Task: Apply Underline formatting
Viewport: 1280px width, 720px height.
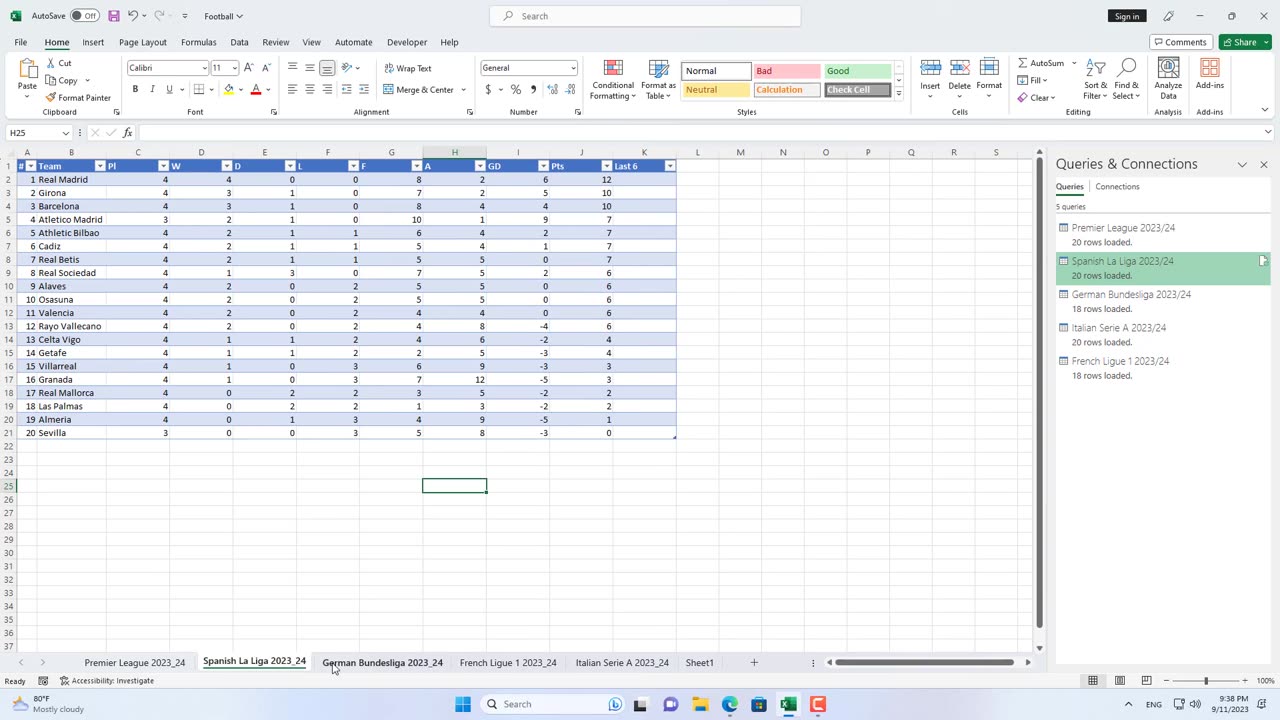Action: pyautogui.click(x=169, y=89)
